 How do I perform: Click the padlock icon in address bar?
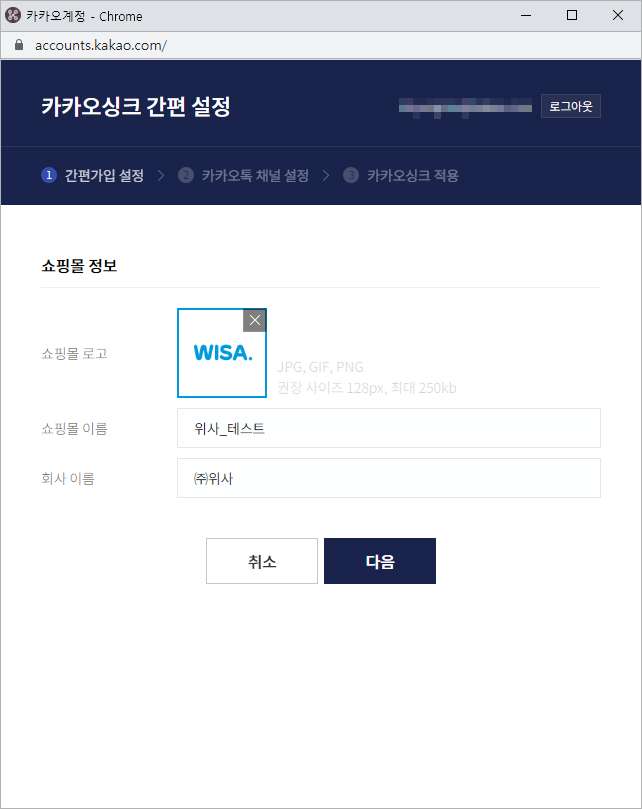tap(18, 46)
